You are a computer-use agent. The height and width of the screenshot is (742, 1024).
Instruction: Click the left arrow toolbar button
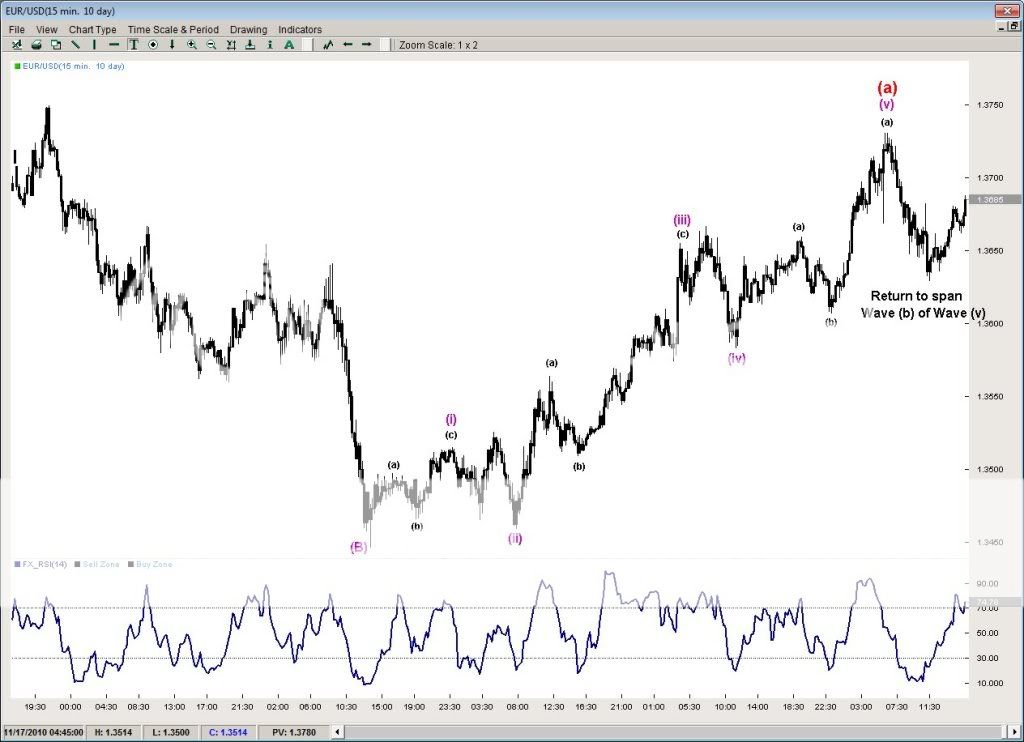tap(347, 45)
